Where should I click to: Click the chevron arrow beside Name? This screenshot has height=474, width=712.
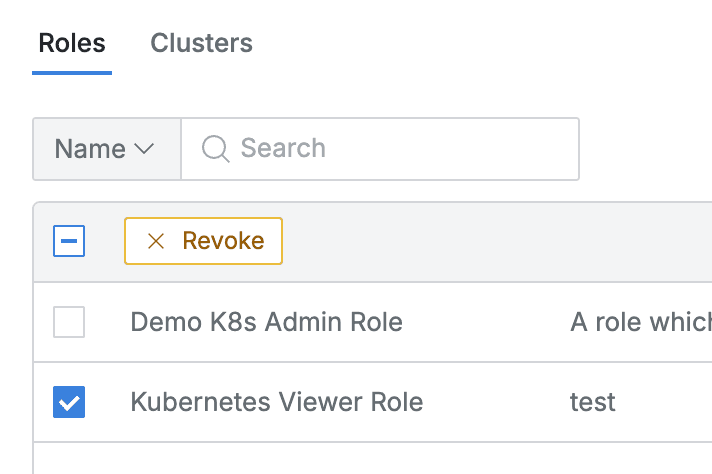tap(144, 149)
